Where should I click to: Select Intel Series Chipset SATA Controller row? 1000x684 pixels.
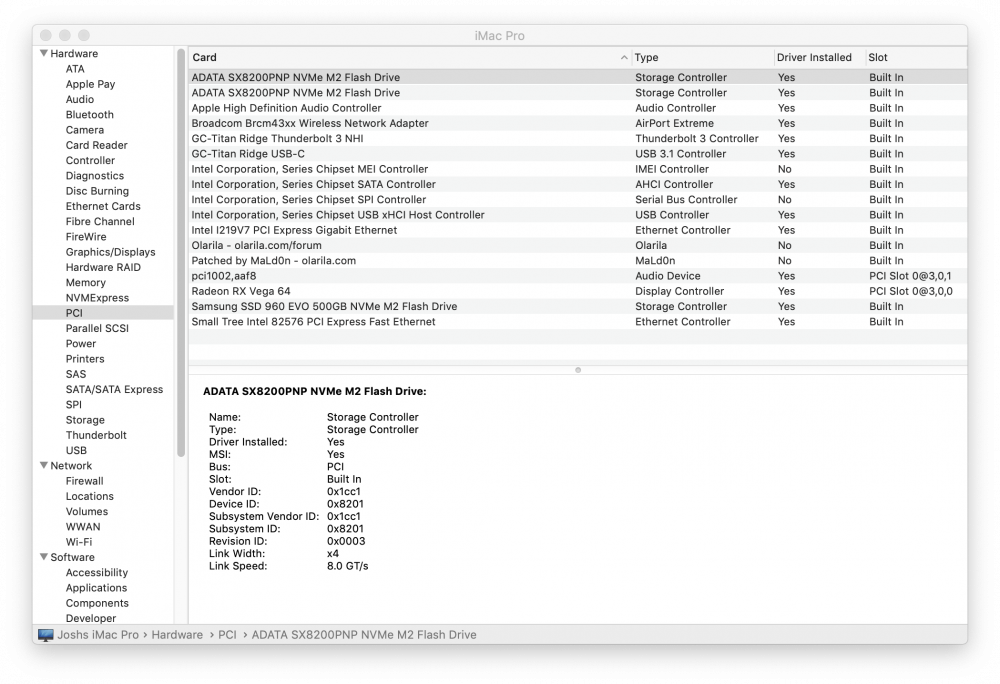tap(578, 184)
